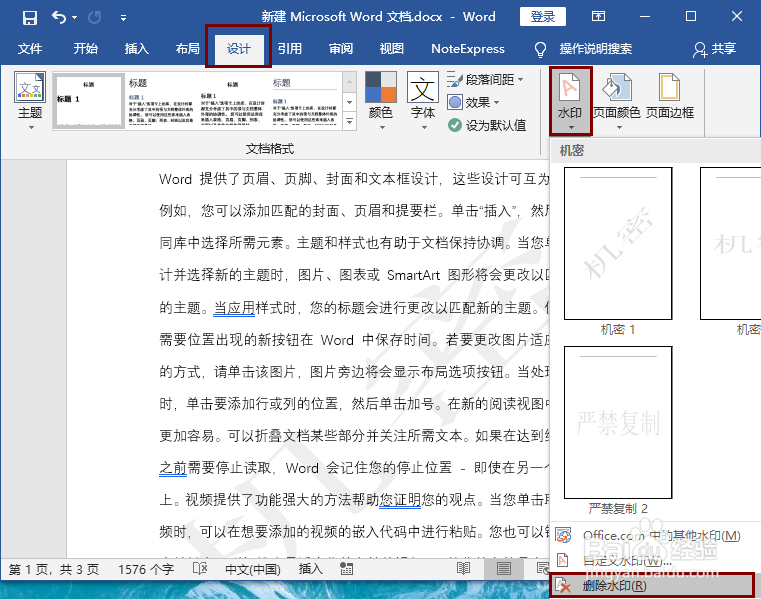Click the 登录 sign-in button
Image resolution: width=761 pixels, height=599 pixels.
click(543, 17)
